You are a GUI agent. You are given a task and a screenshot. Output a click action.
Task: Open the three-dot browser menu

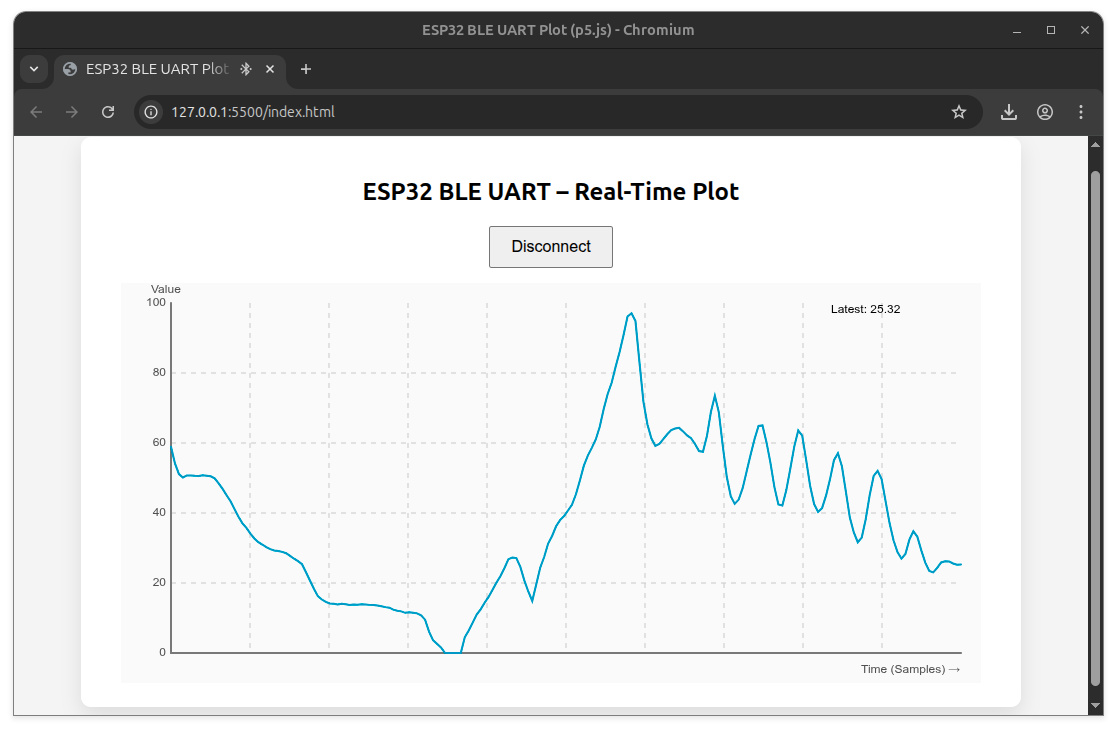(1081, 112)
